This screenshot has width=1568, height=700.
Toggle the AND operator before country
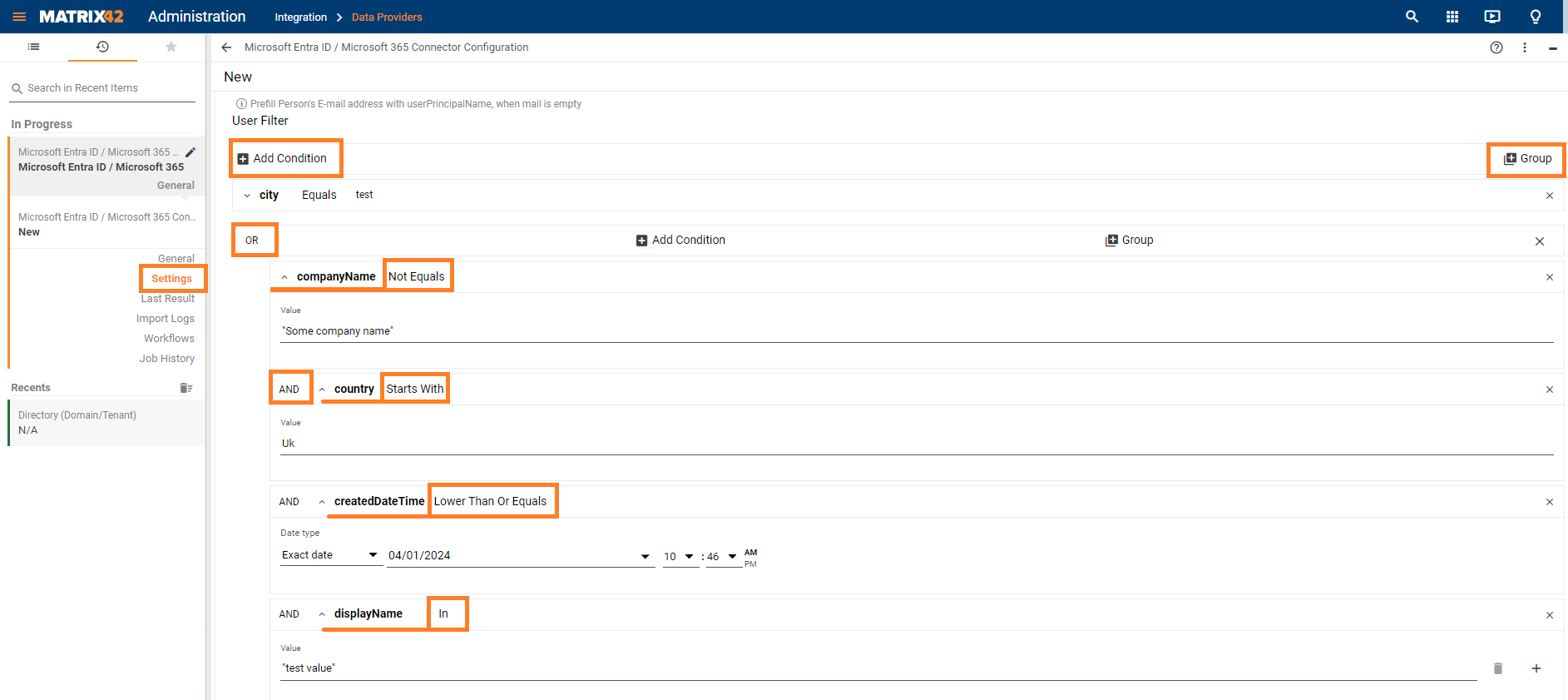coord(289,389)
